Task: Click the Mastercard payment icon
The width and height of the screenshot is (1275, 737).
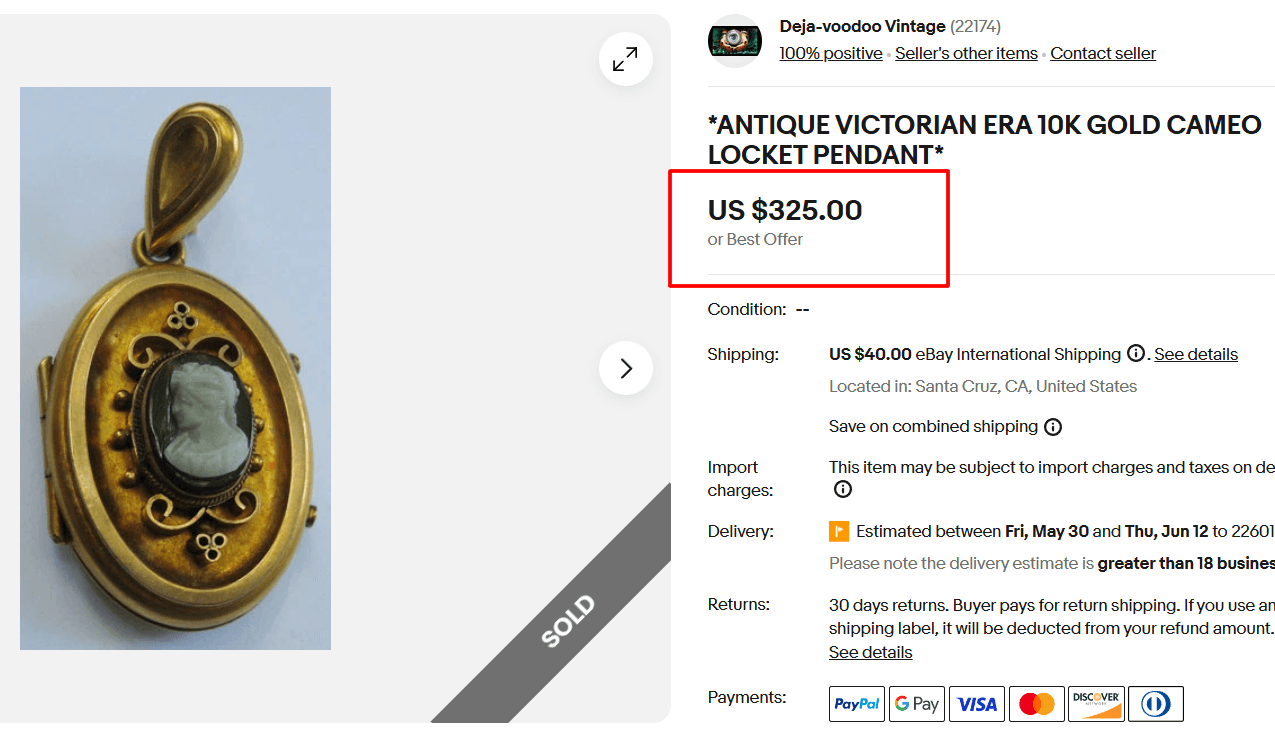Action: point(1037,704)
